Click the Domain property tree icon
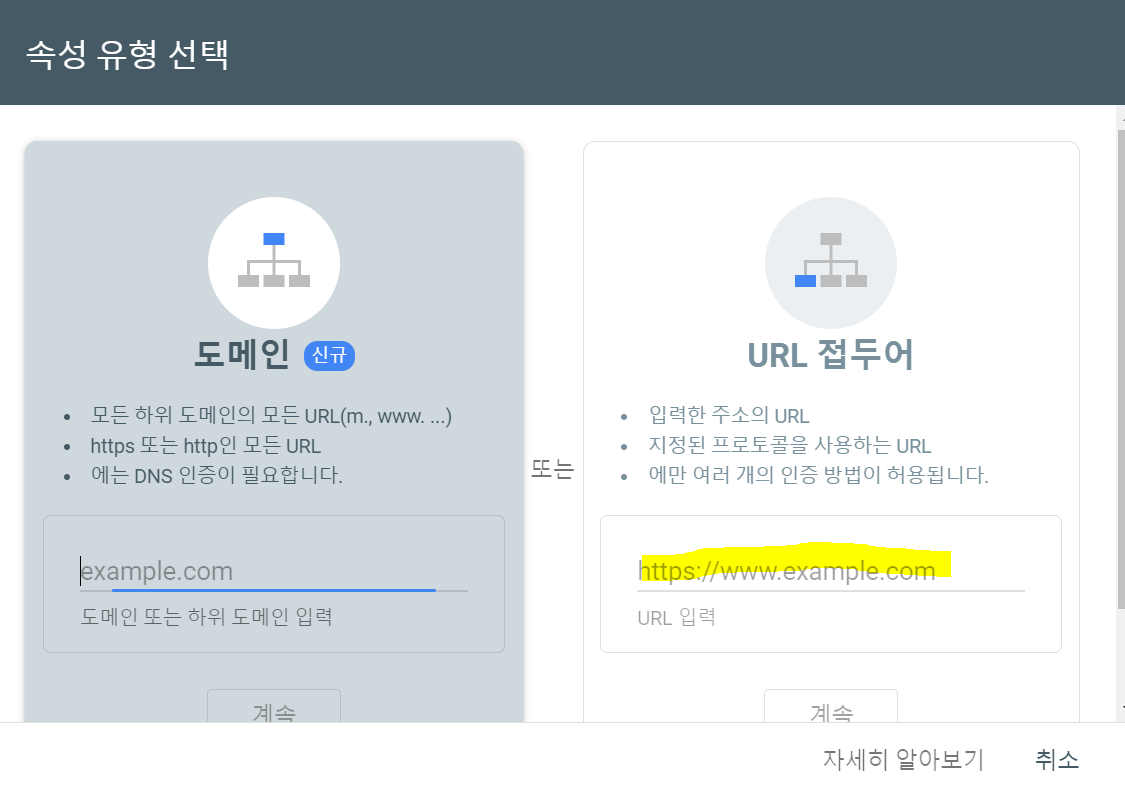Image resolution: width=1125 pixels, height=785 pixels. tap(274, 263)
